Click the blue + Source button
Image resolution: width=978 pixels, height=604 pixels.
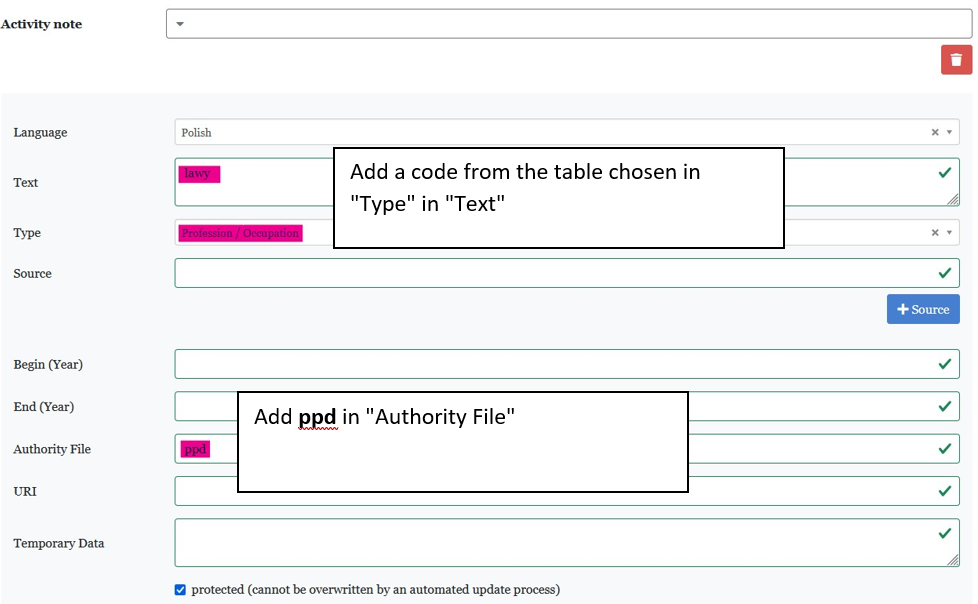[922, 309]
